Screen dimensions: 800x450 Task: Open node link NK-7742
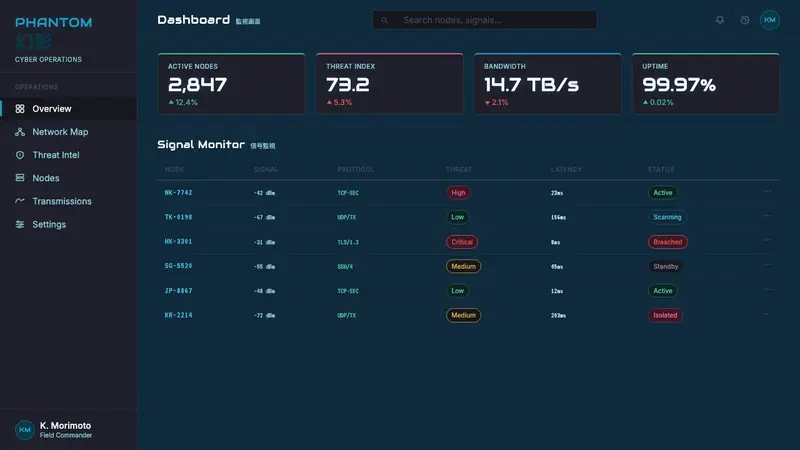(178, 192)
